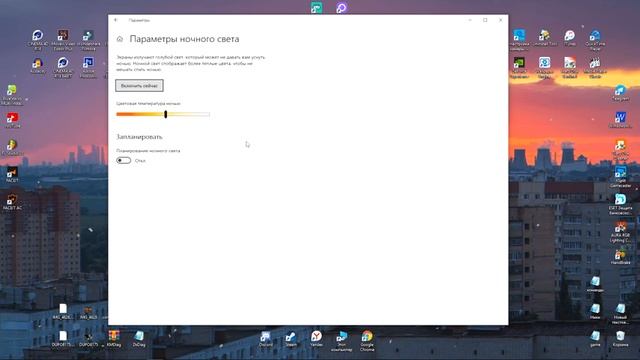The height and width of the screenshot is (360, 640).
Task: Select the FACEIT AC desktop shortcut
Action: click(x=12, y=202)
